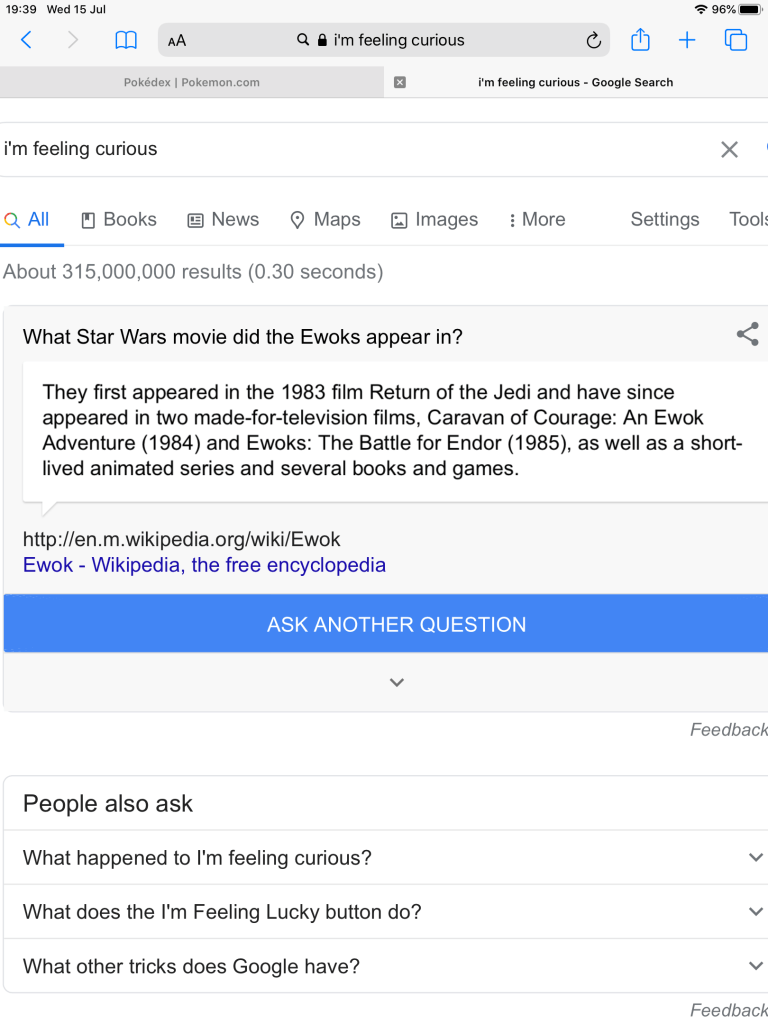Add a new tab with plus icon
The height and width of the screenshot is (1024, 768).
tap(687, 40)
